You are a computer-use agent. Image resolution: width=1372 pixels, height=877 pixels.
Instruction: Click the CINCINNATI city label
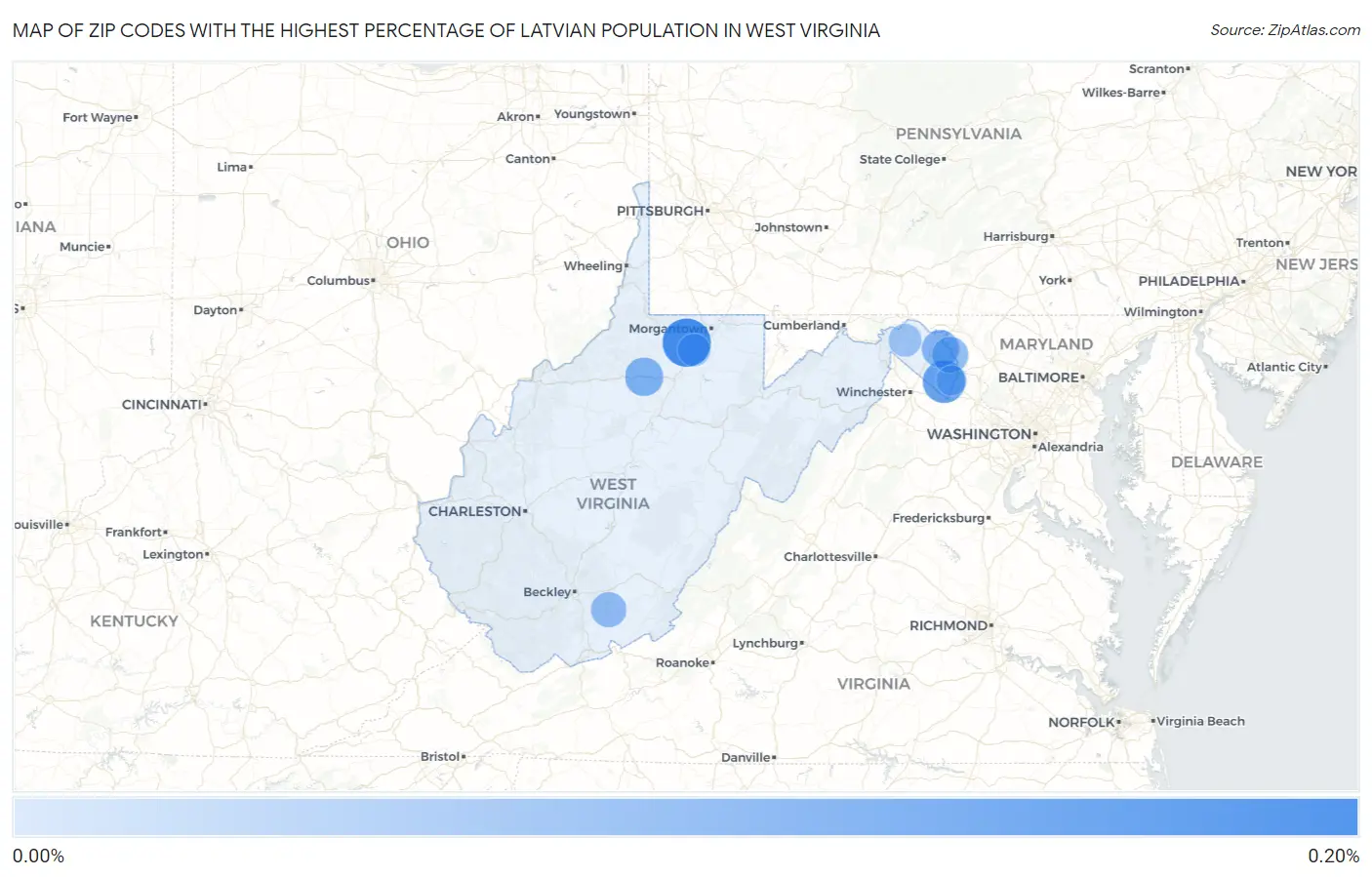[162, 404]
